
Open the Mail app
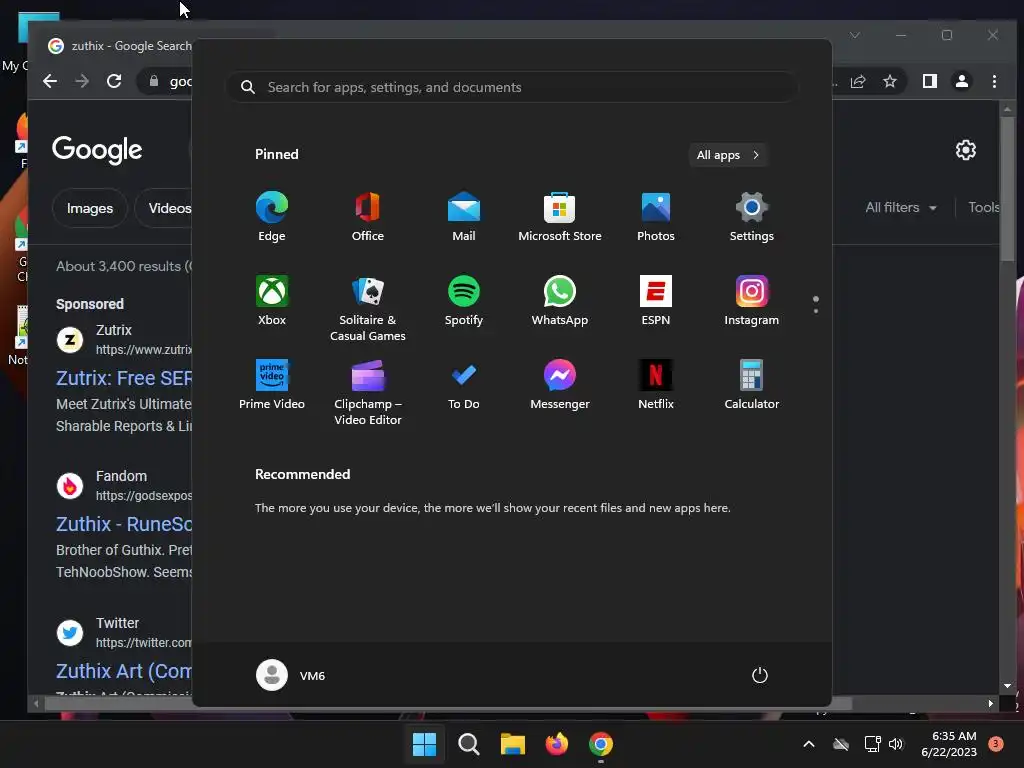coord(464,217)
